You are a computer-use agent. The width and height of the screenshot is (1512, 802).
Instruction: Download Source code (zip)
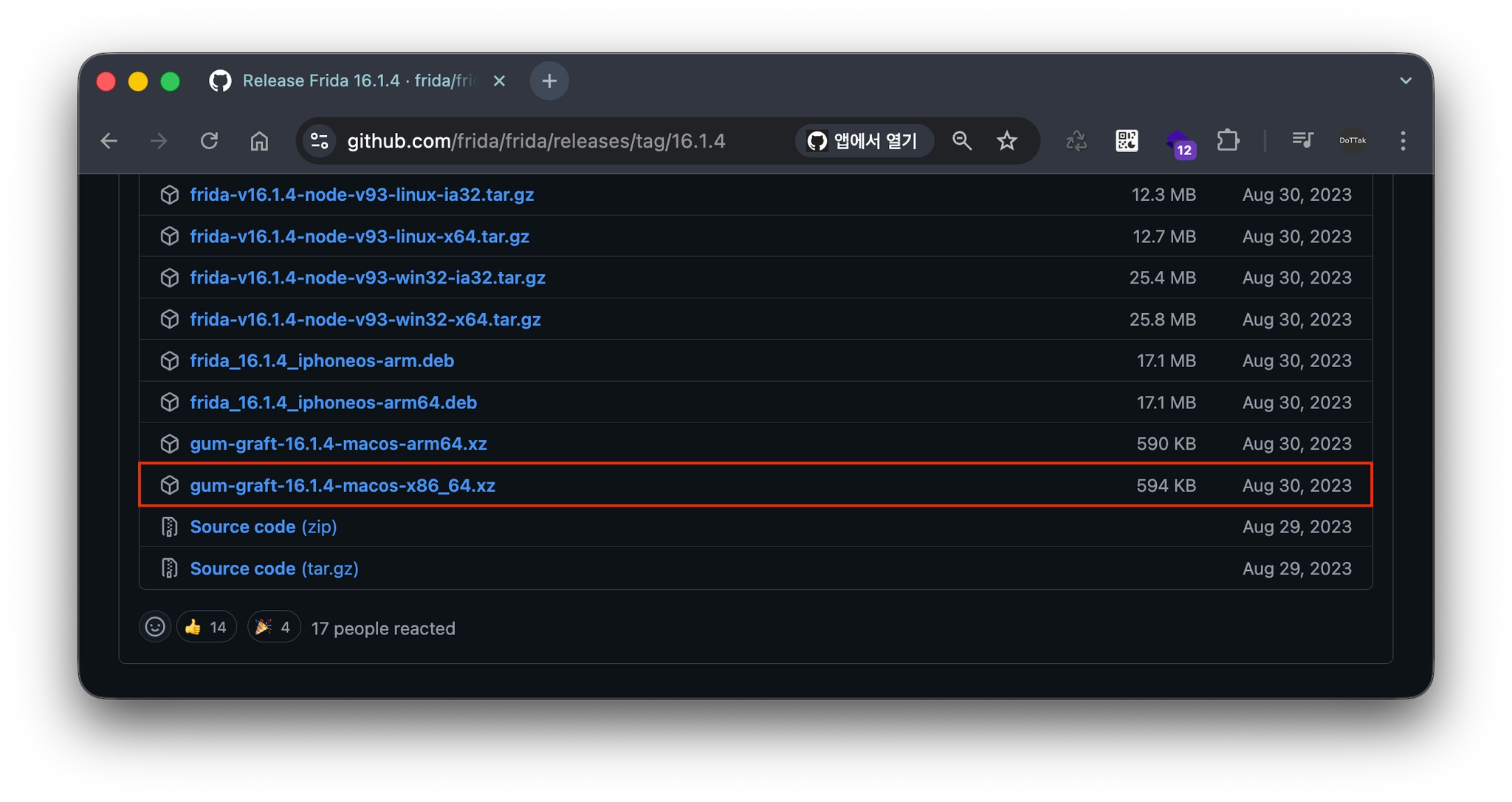263,527
